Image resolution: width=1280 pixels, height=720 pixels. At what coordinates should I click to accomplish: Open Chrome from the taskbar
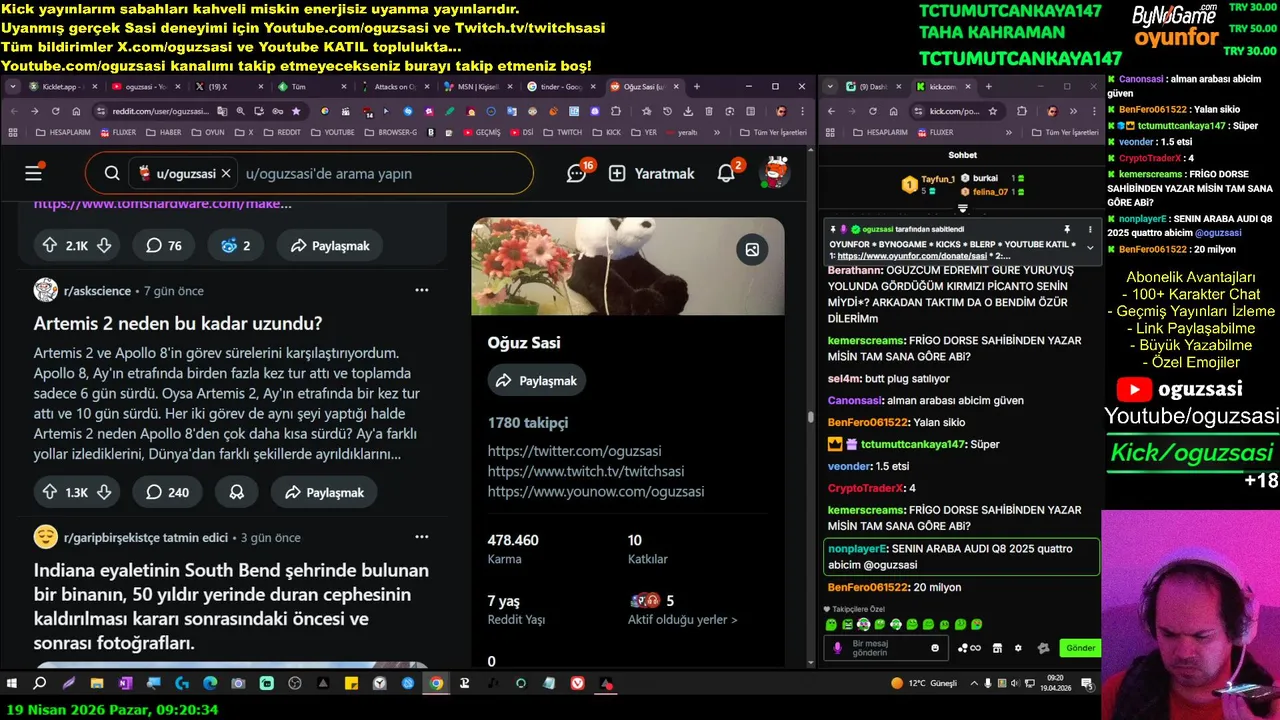point(436,684)
